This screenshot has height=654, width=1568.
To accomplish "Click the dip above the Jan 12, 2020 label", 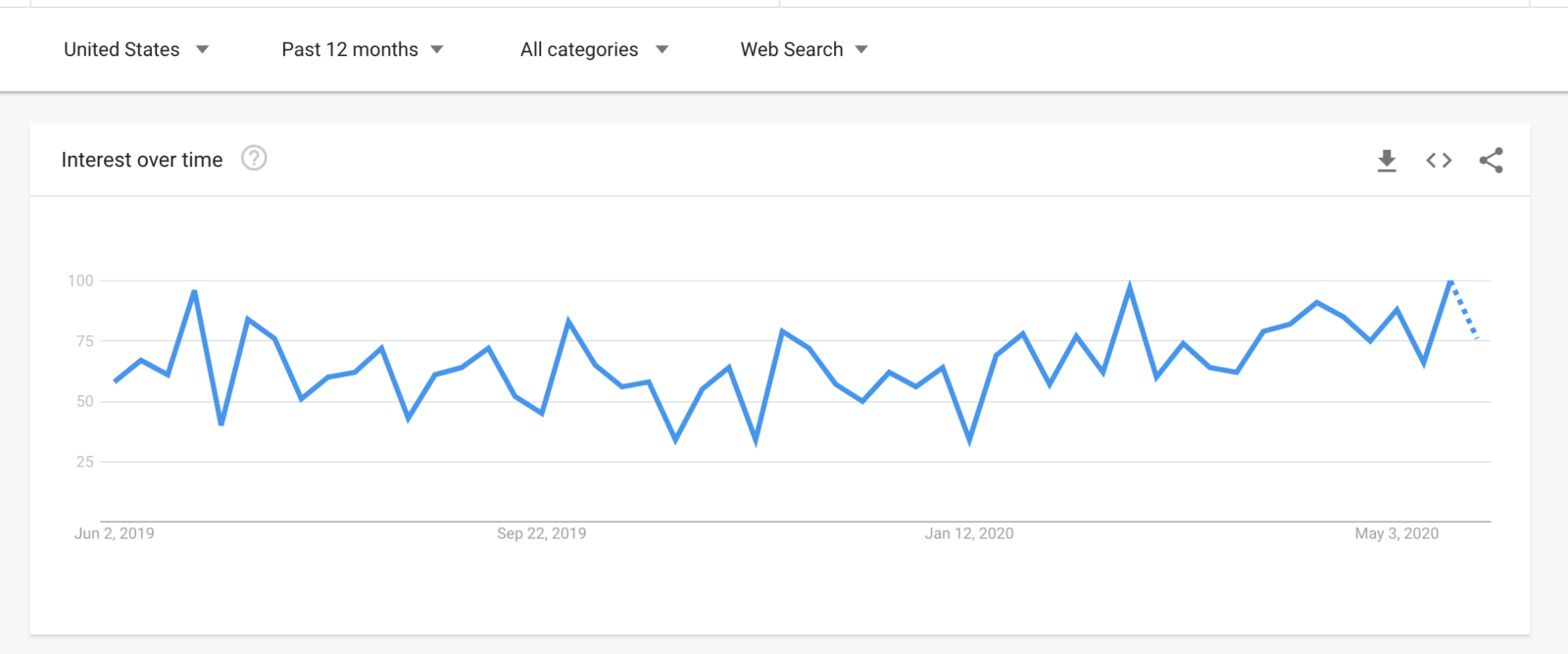I will [970, 440].
